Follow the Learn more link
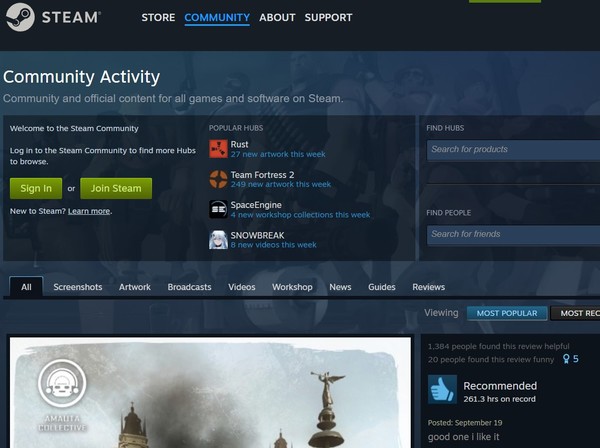This screenshot has height=448, width=600. click(89, 211)
